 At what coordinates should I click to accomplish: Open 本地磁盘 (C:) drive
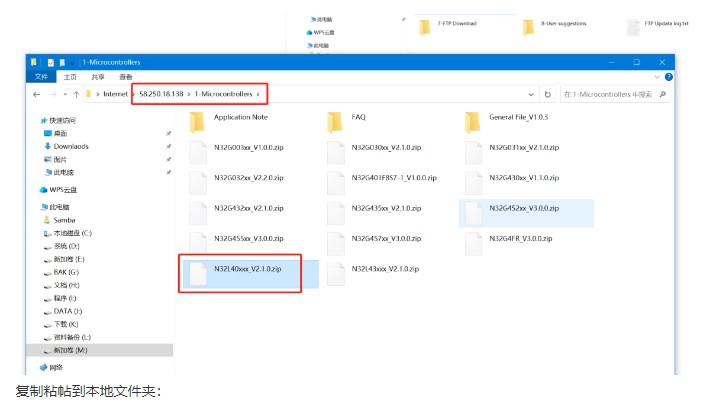click(x=73, y=233)
